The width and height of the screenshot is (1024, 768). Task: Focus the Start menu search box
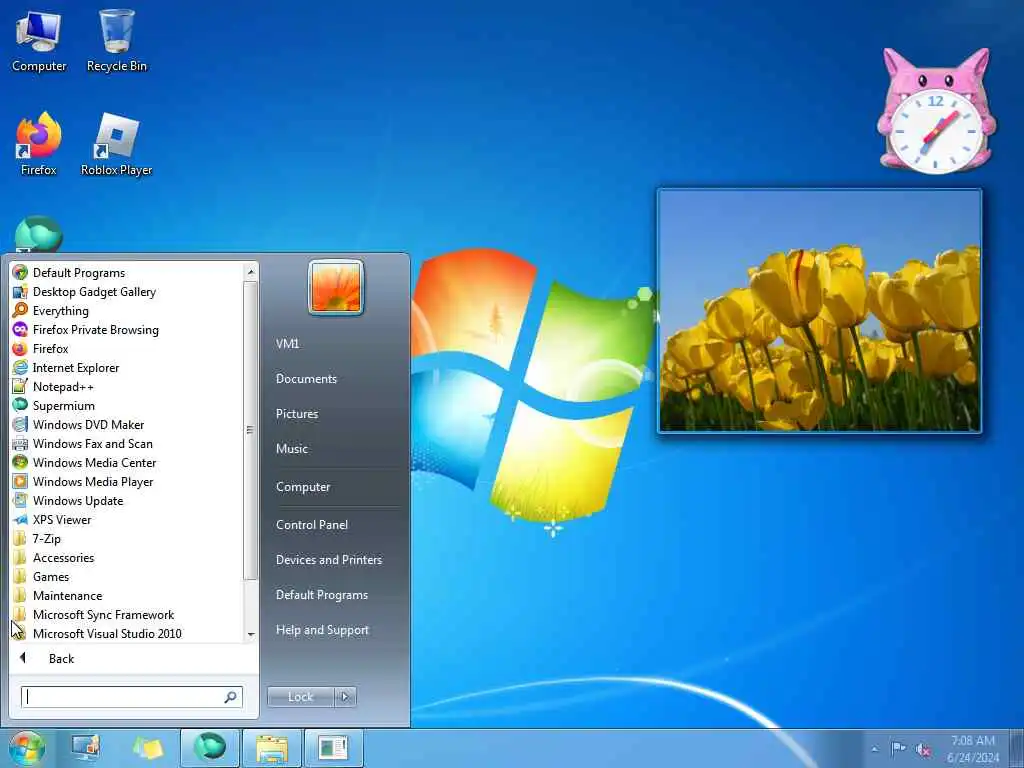[x=132, y=697]
